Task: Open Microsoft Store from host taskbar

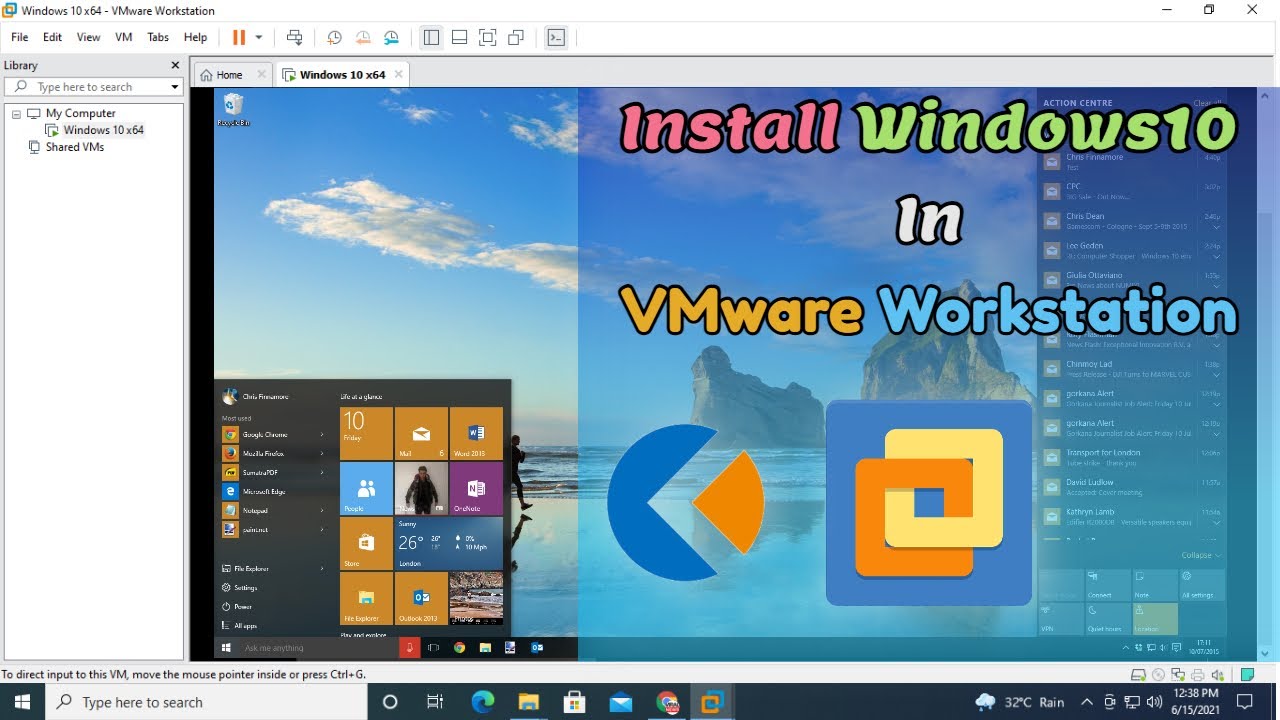Action: click(x=574, y=702)
